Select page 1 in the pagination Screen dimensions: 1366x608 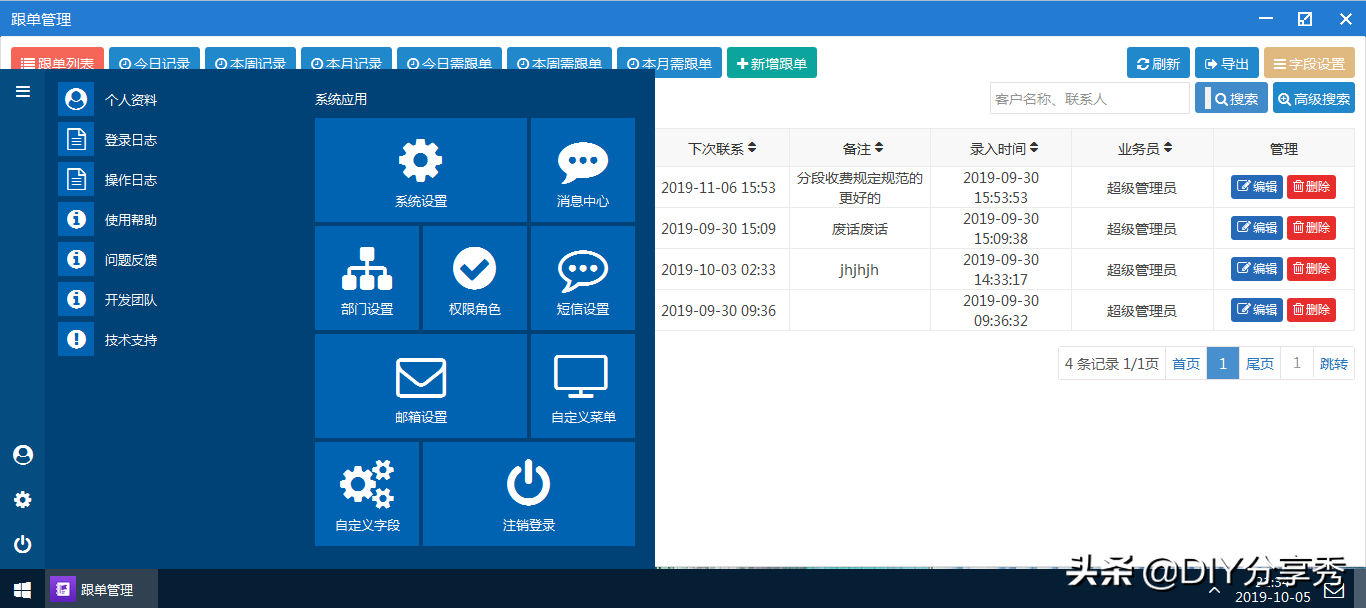[x=1223, y=363]
